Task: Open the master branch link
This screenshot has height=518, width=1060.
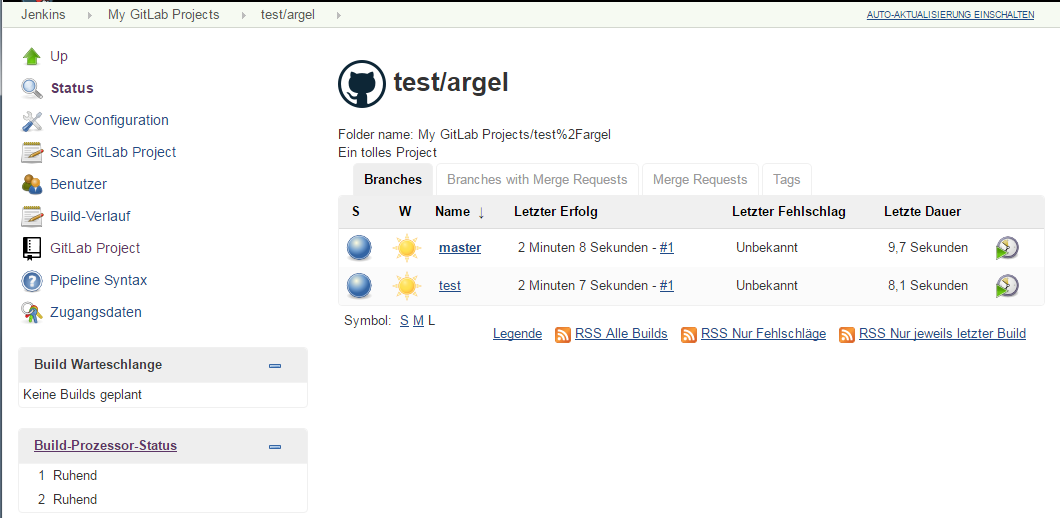Action: [460, 248]
